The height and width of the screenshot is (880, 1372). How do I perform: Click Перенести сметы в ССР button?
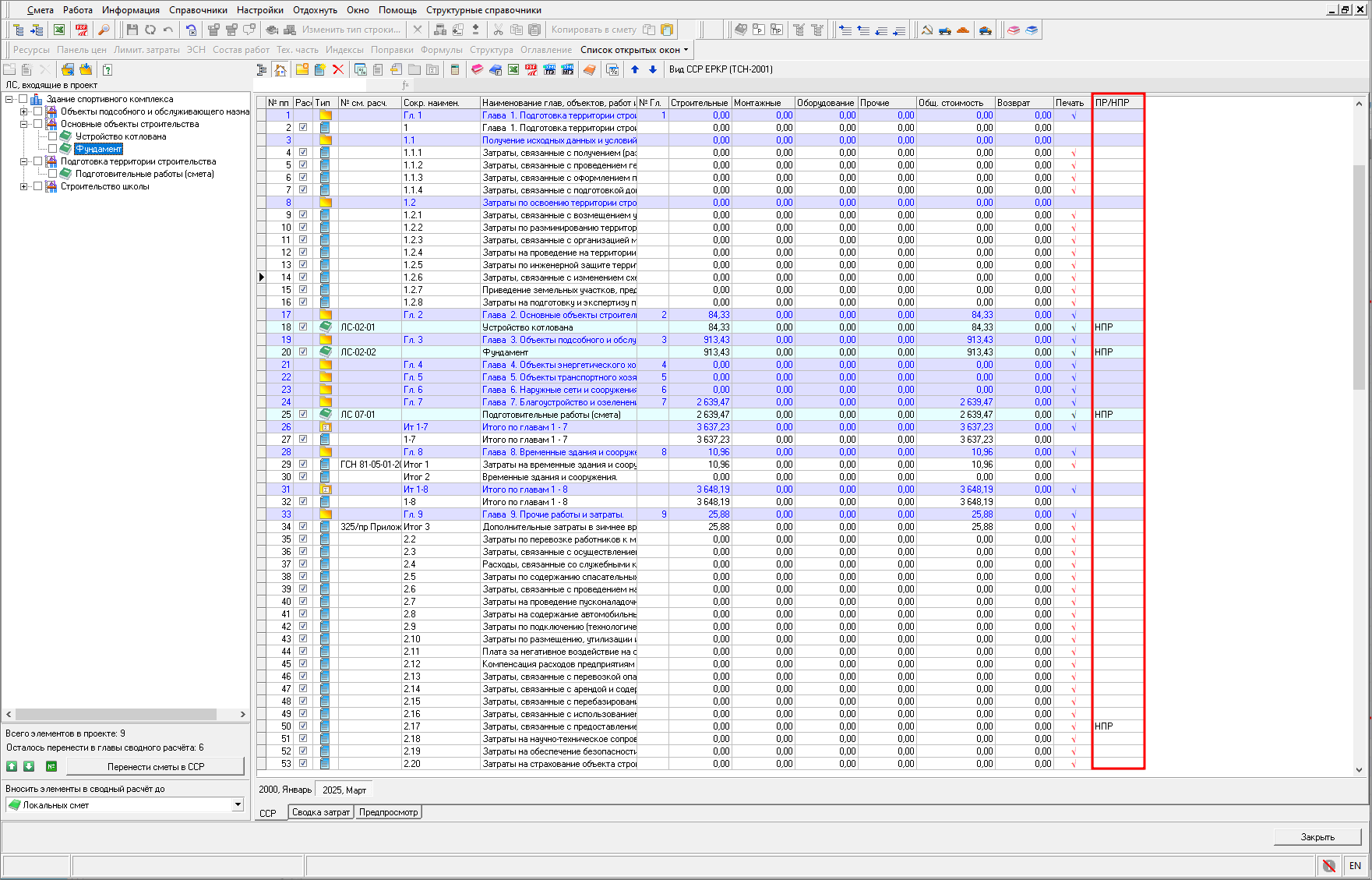coord(156,766)
